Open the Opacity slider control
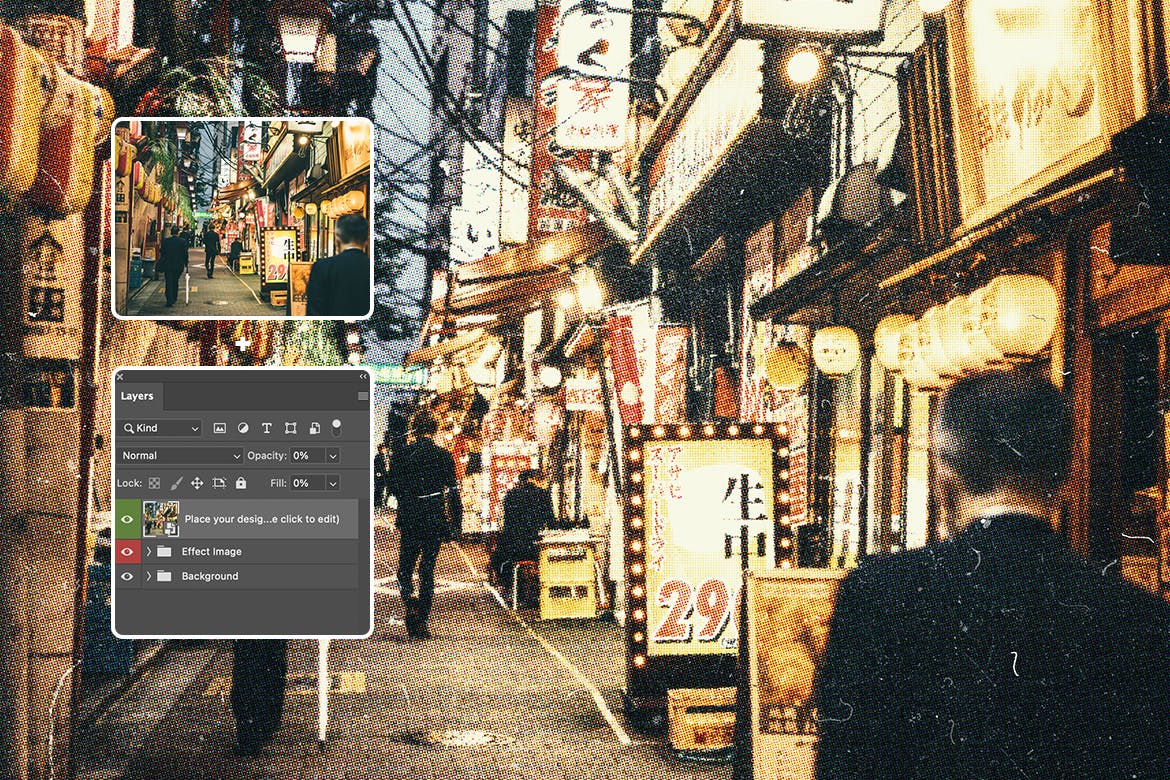The image size is (1170, 780). pyautogui.click(x=332, y=455)
